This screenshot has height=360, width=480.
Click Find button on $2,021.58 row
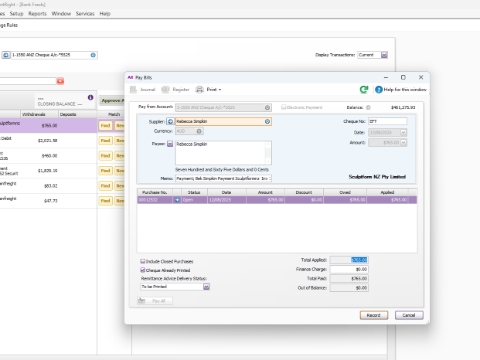(x=105, y=141)
